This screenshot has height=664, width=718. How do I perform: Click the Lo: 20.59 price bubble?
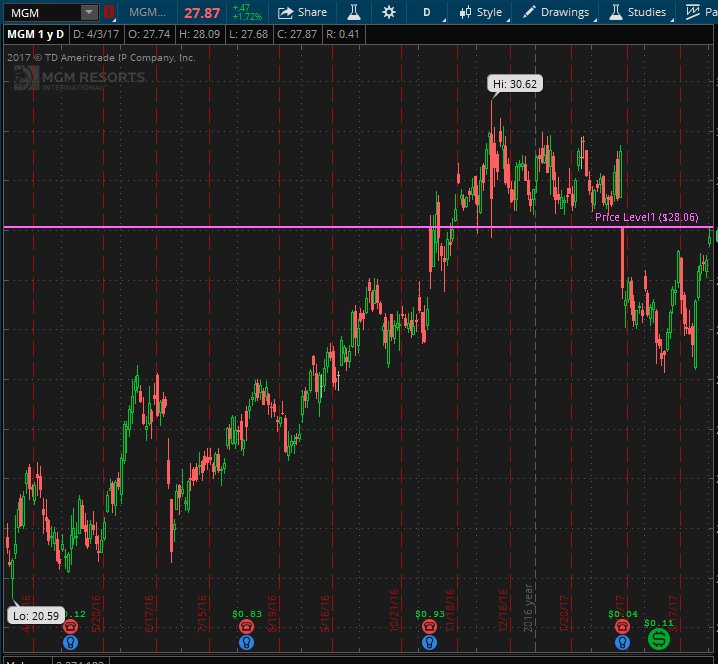coord(36,615)
